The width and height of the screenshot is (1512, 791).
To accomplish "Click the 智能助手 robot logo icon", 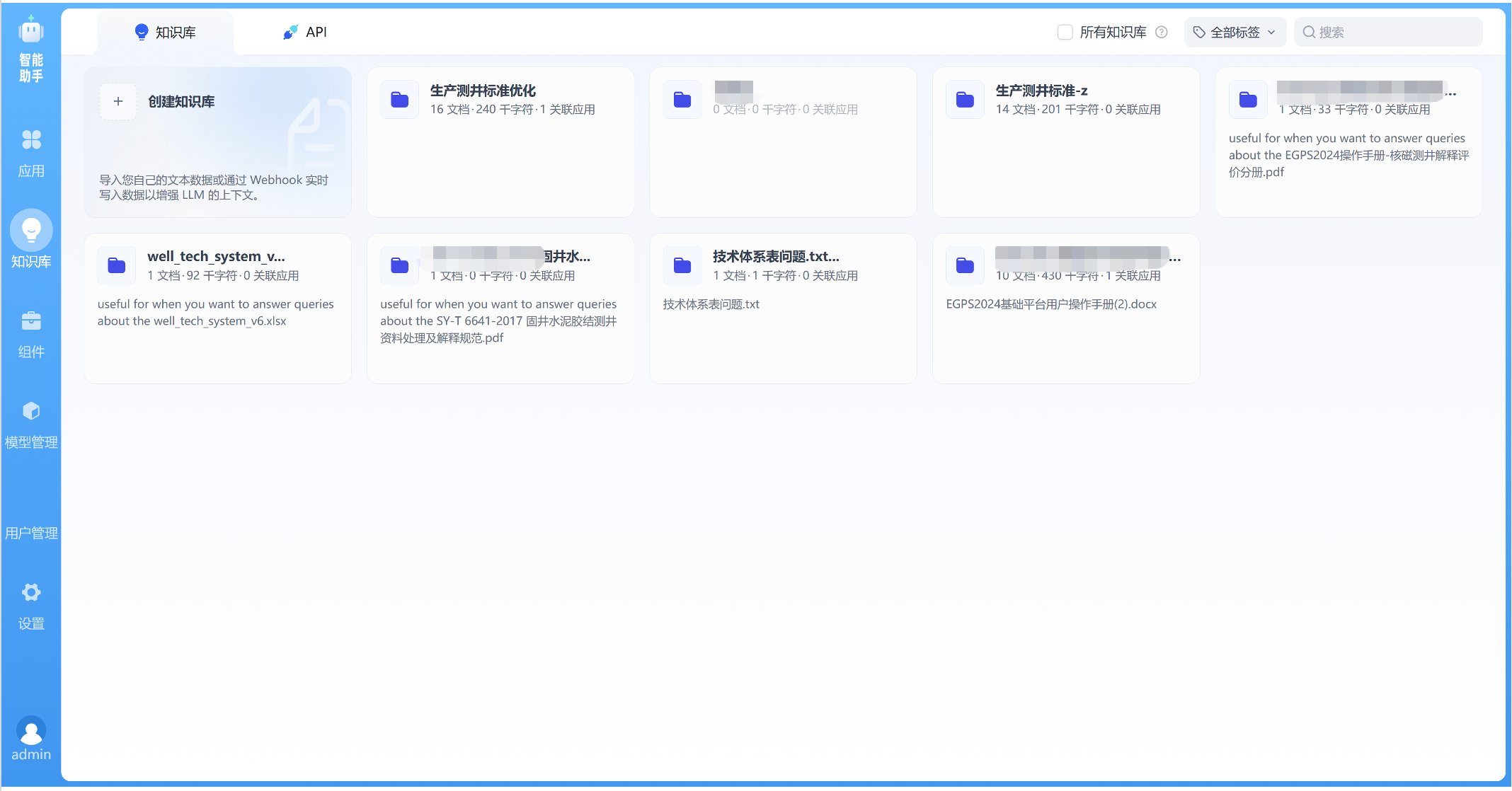I will coord(30,31).
